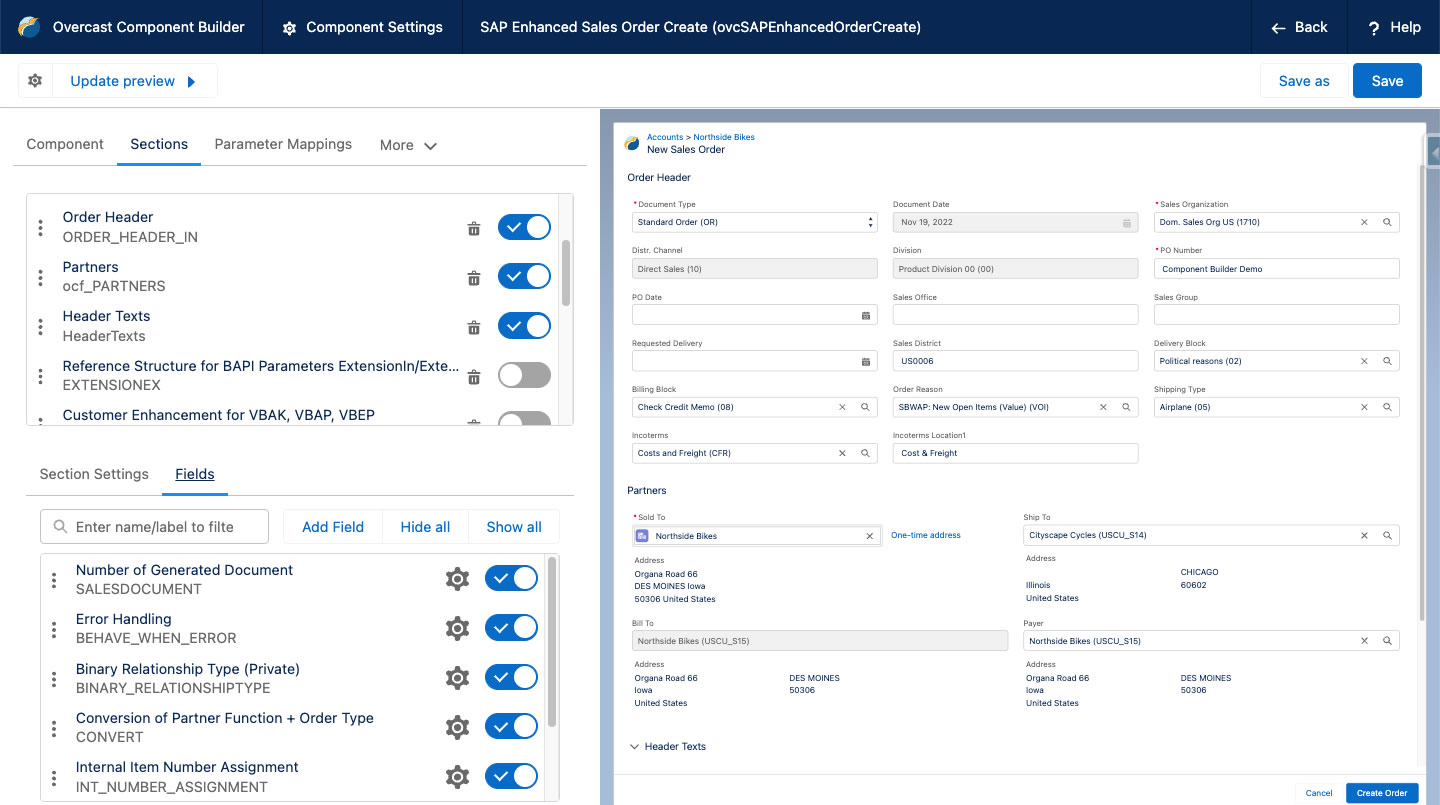Open the Parameter Mappings tab

coord(283,144)
